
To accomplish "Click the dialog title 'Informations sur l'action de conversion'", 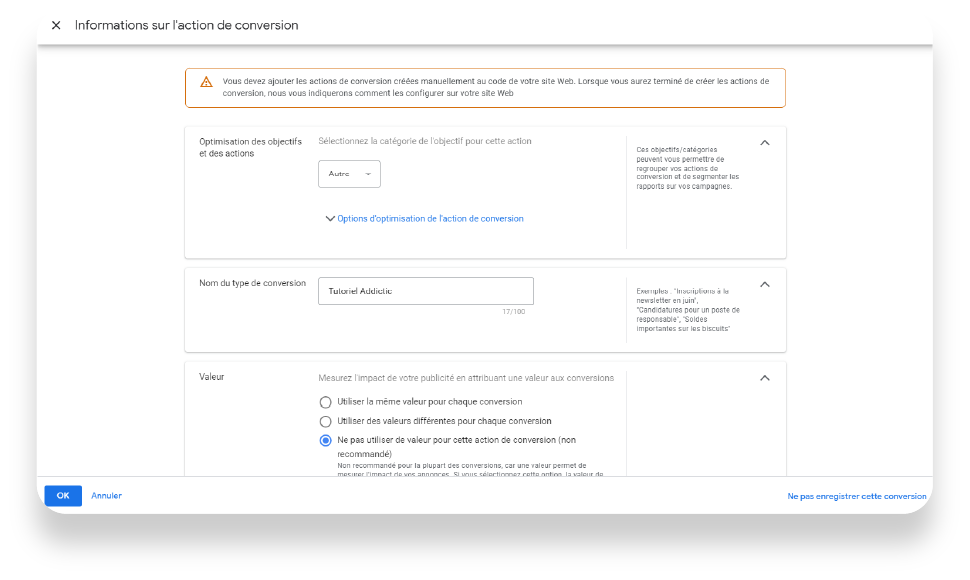I will click(186, 25).
